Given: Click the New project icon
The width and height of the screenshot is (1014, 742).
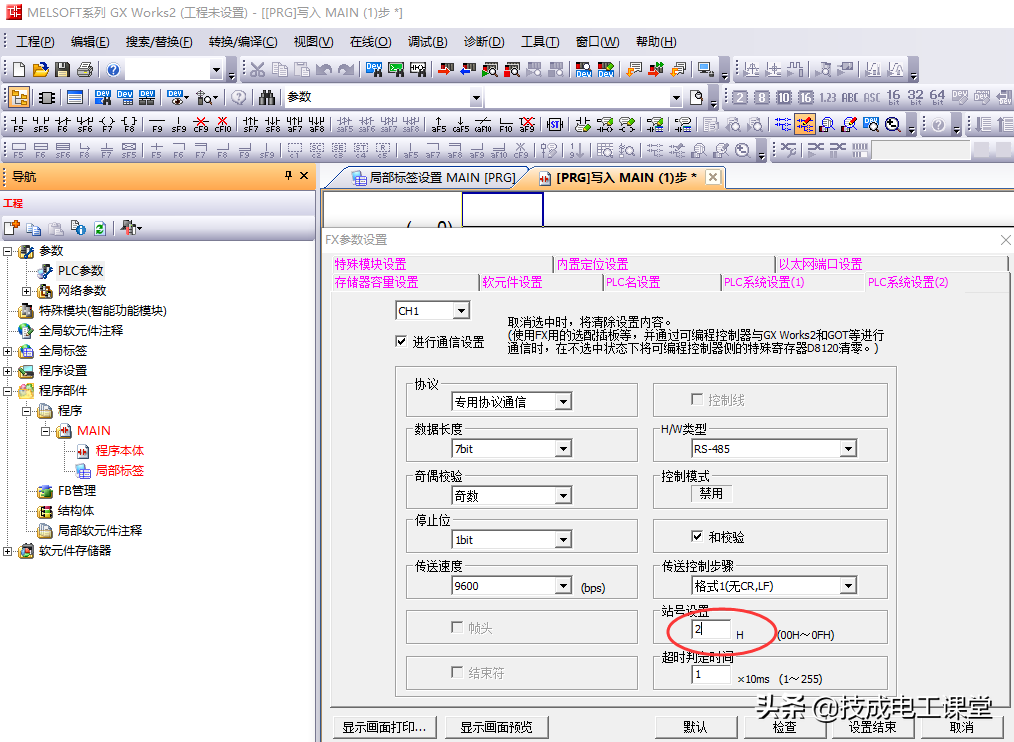Looking at the screenshot, I should coord(18,69).
